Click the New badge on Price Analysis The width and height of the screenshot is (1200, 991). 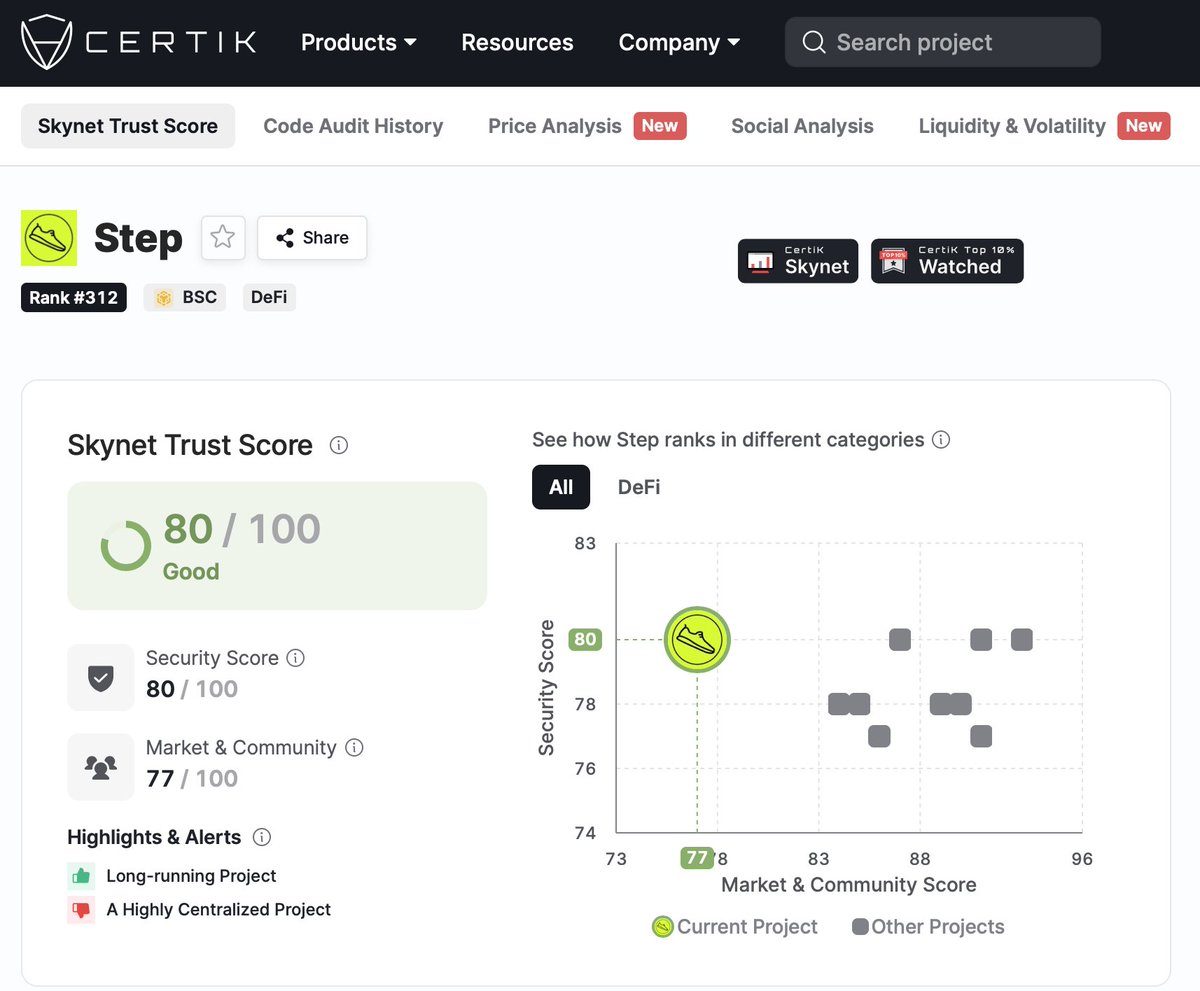click(659, 126)
